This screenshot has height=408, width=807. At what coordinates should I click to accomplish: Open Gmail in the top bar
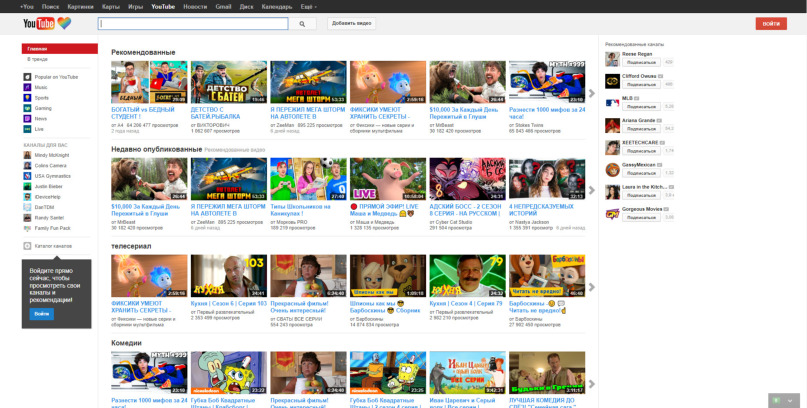223,7
